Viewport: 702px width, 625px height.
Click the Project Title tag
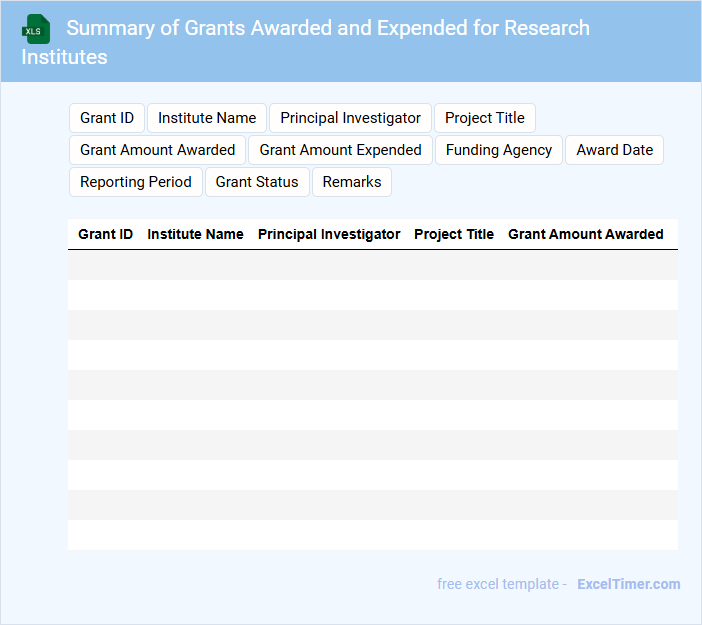tap(484, 118)
